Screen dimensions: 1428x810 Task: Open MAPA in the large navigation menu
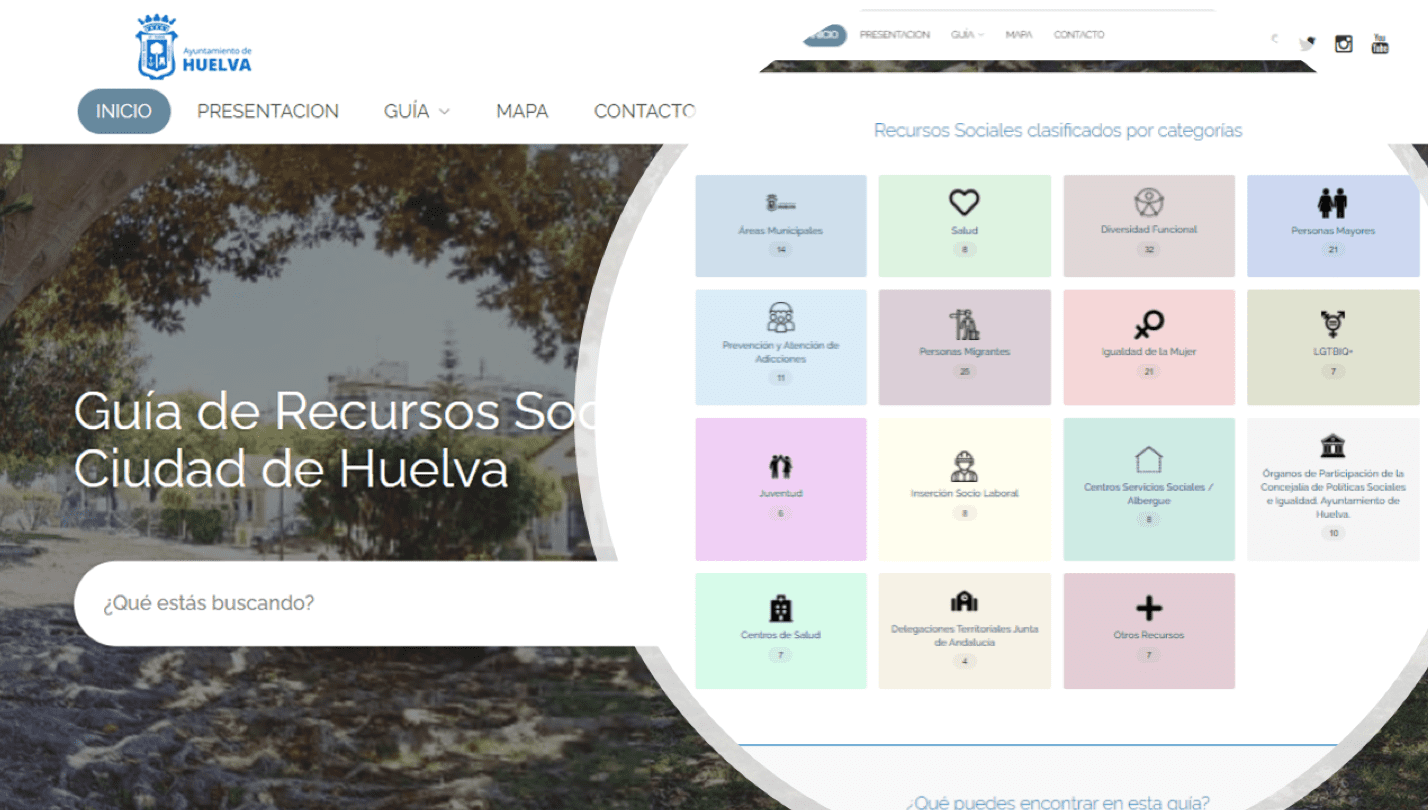(522, 111)
